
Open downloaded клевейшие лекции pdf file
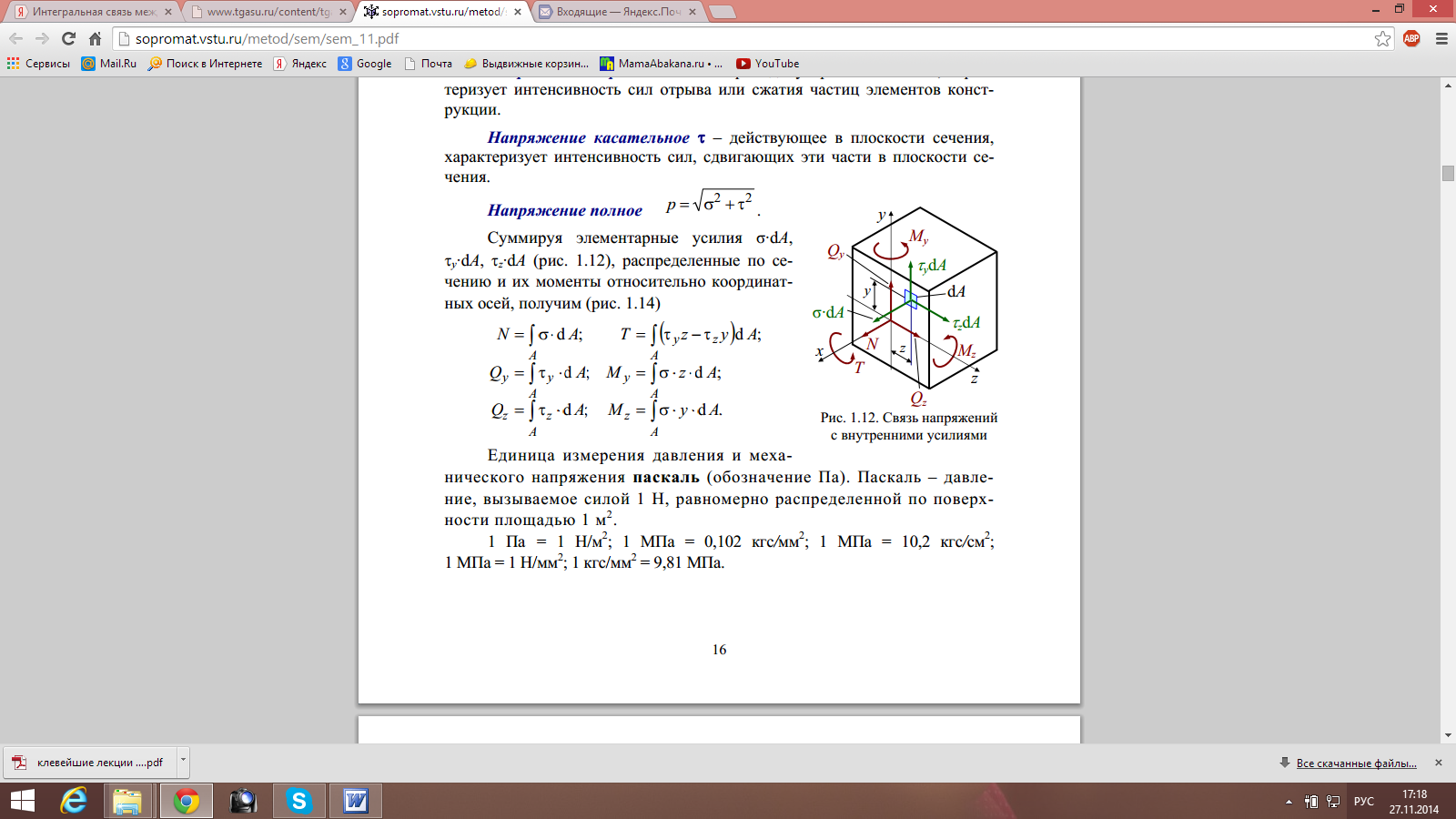click(x=90, y=763)
